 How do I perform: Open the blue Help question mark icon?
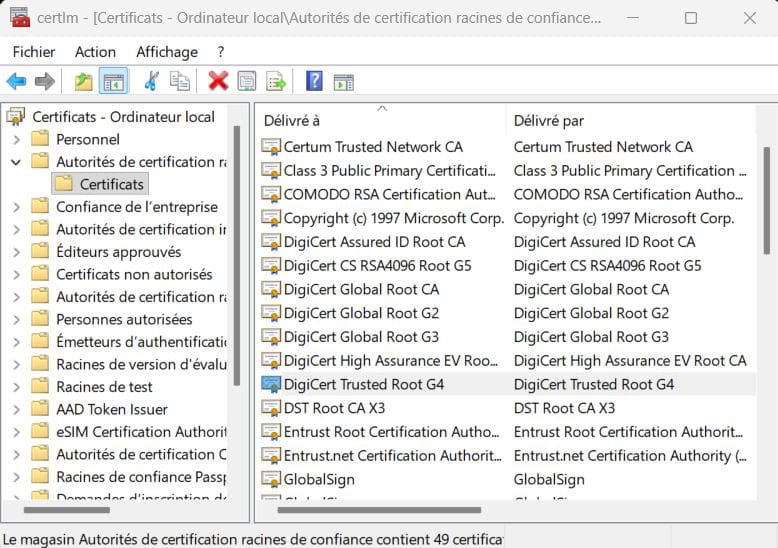tap(314, 81)
